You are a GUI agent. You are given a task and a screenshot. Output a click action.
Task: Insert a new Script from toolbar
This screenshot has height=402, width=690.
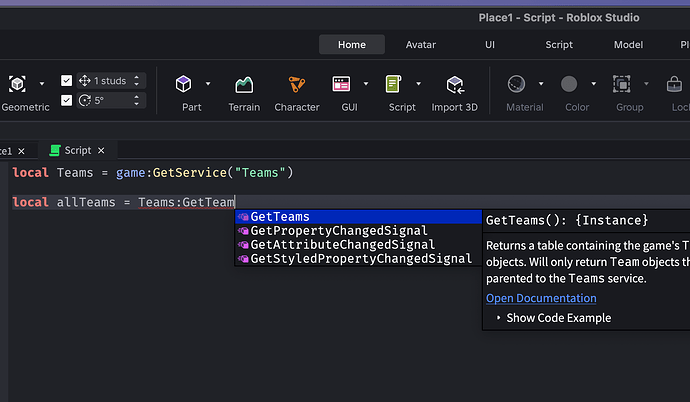coord(393,84)
